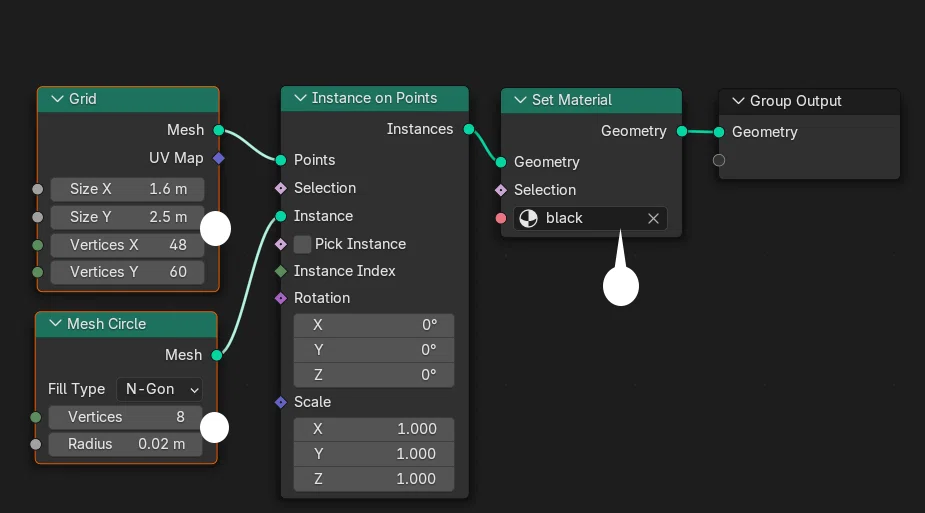Click the Mesh Circle Mesh output socket

pyautogui.click(x=217, y=355)
